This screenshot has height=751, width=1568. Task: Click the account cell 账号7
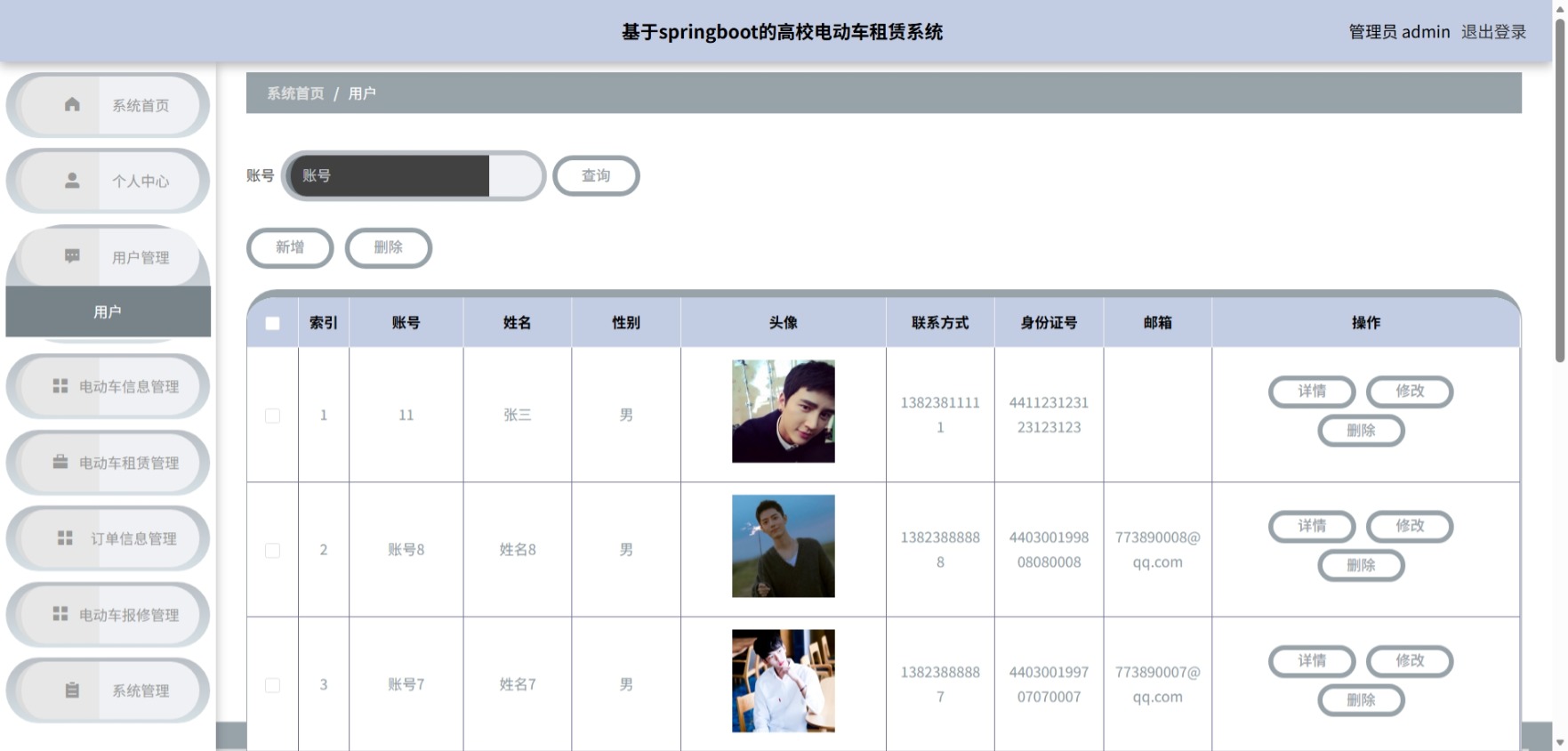pyautogui.click(x=406, y=684)
